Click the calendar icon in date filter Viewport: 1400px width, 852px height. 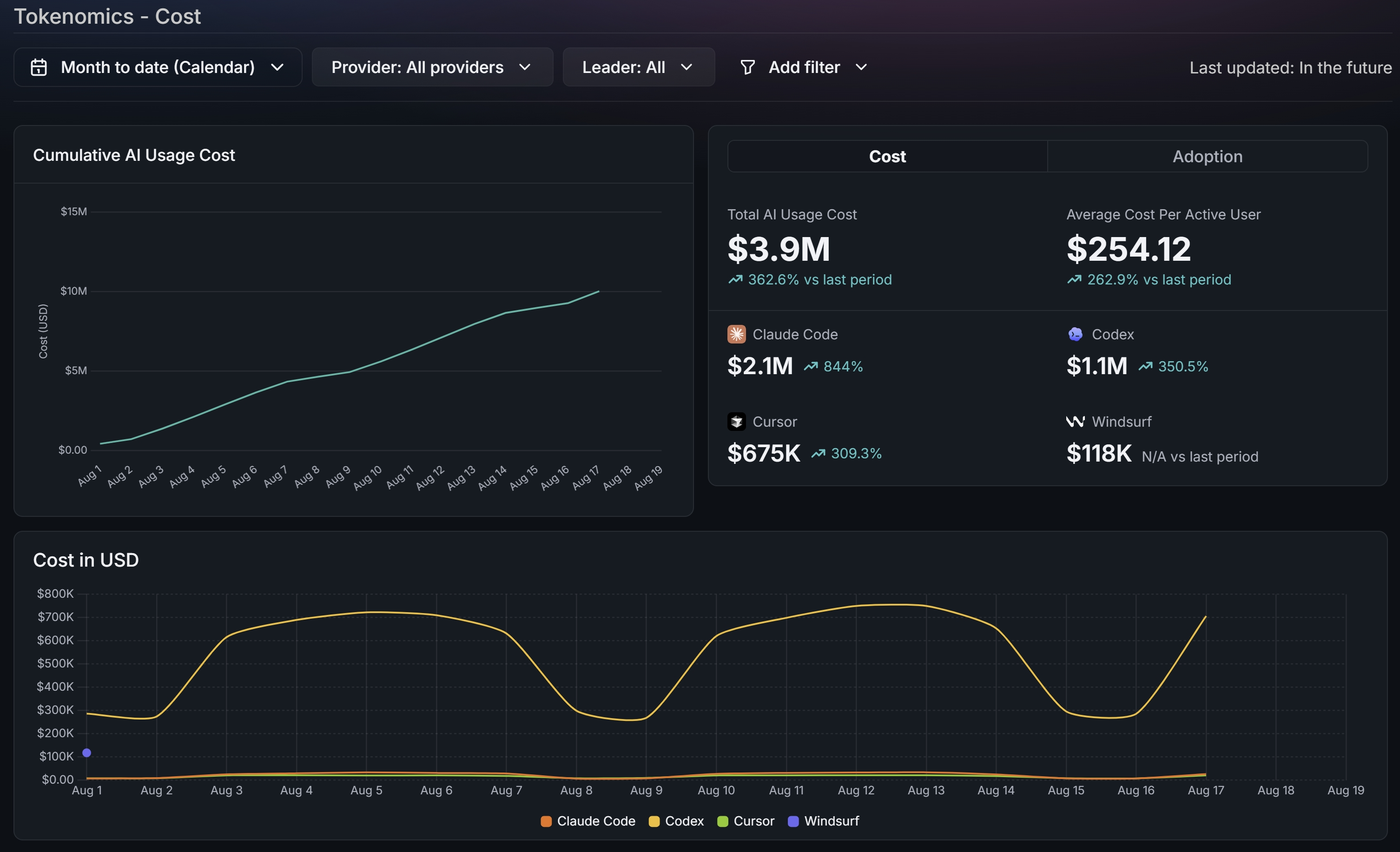tap(39, 67)
